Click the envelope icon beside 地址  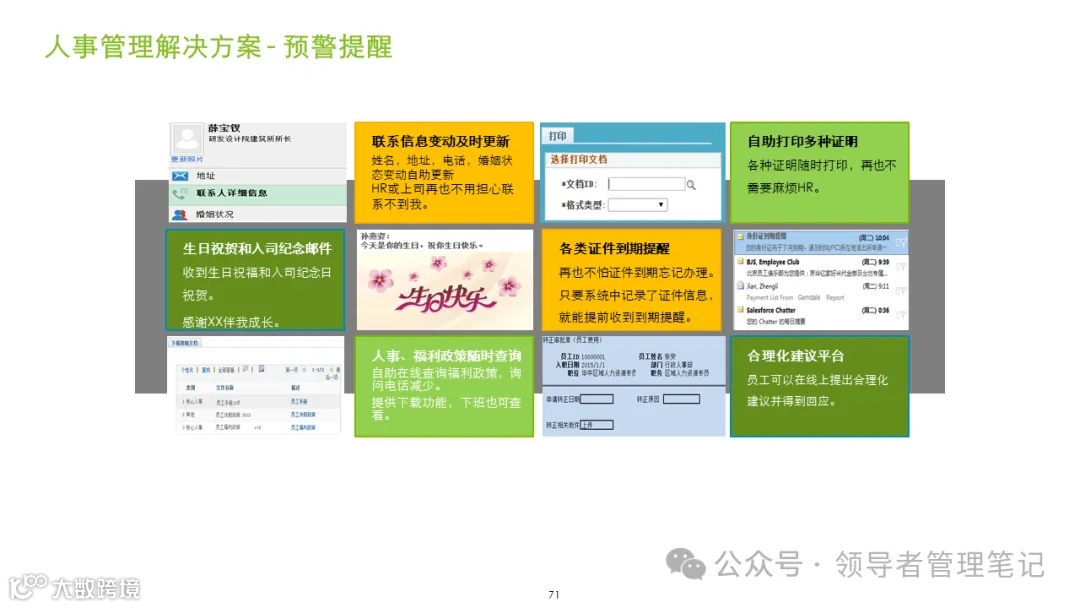pos(180,176)
